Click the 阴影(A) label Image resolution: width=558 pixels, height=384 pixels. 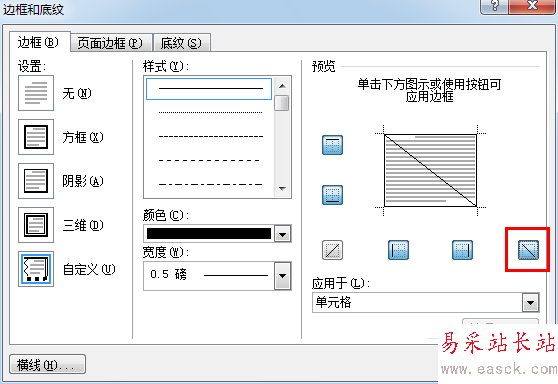[83, 181]
